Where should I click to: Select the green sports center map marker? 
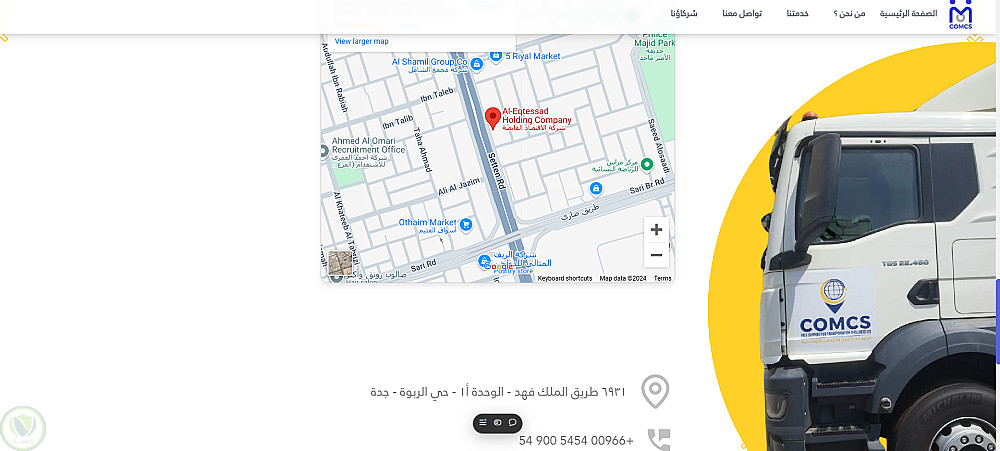[x=647, y=165]
